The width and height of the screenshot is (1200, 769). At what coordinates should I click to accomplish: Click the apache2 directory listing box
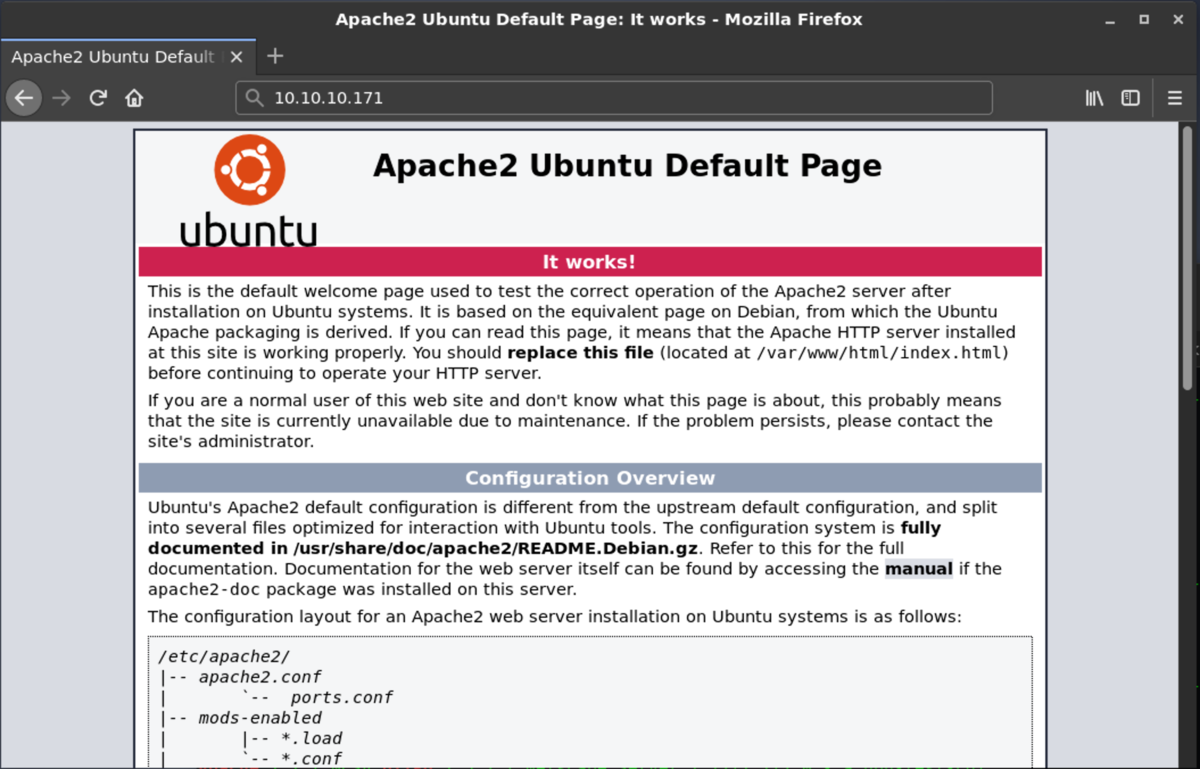[x=589, y=700]
